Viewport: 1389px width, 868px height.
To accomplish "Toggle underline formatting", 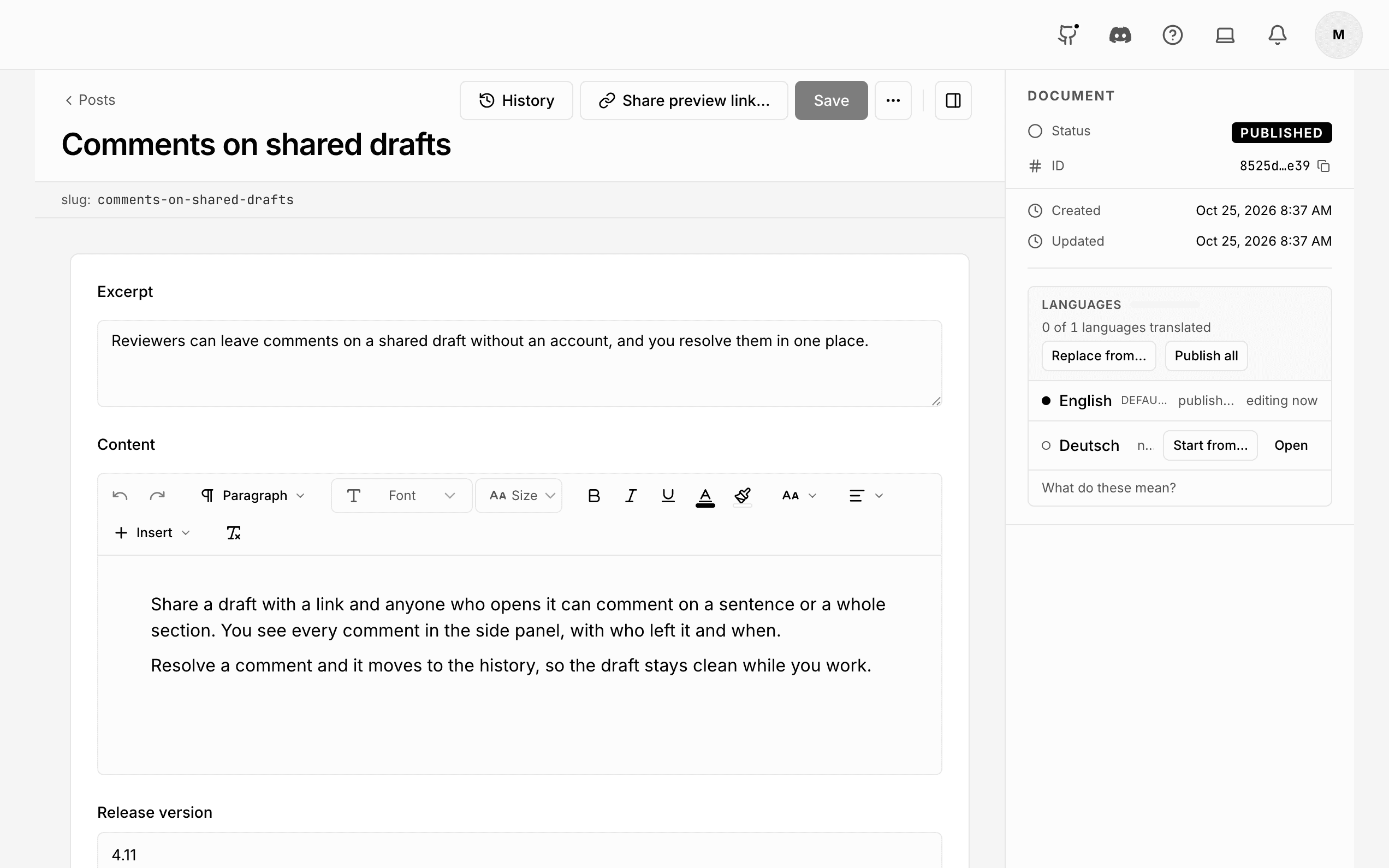I will click(668, 496).
